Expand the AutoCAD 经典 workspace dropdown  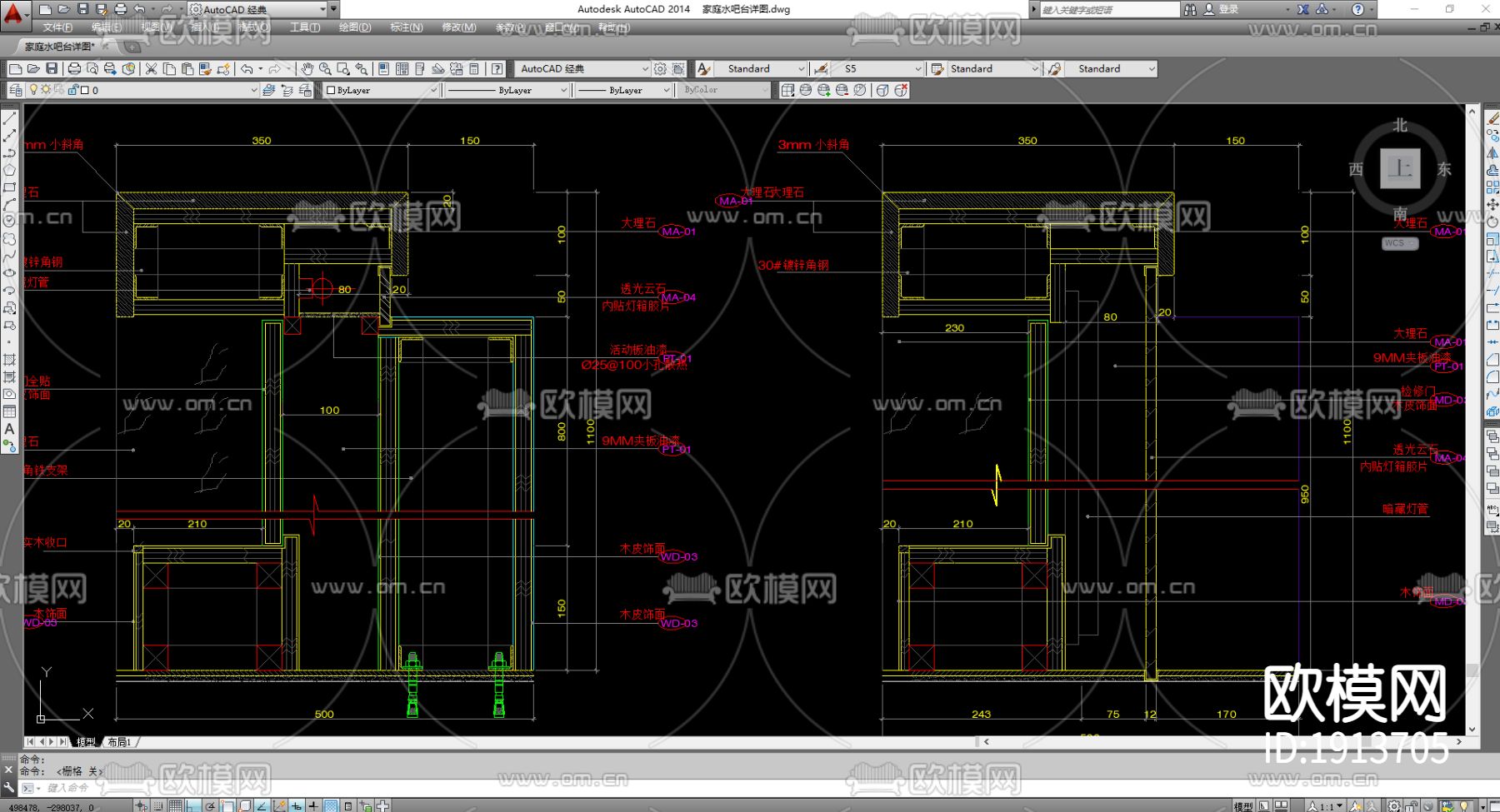(x=644, y=69)
